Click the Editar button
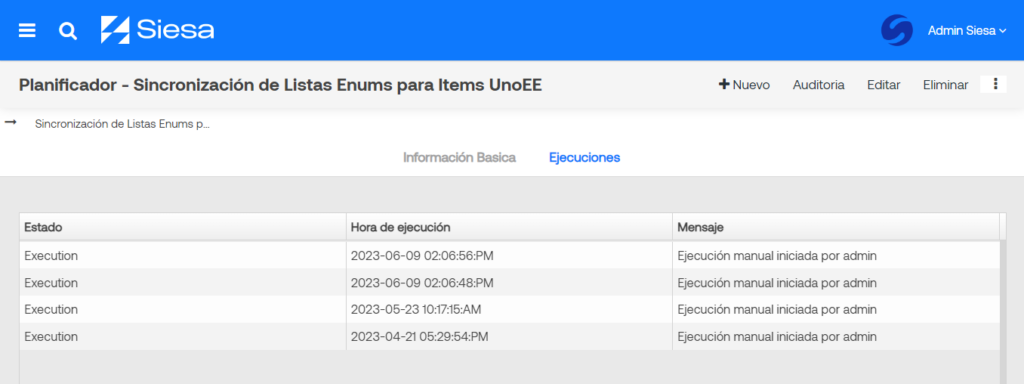 coord(884,85)
